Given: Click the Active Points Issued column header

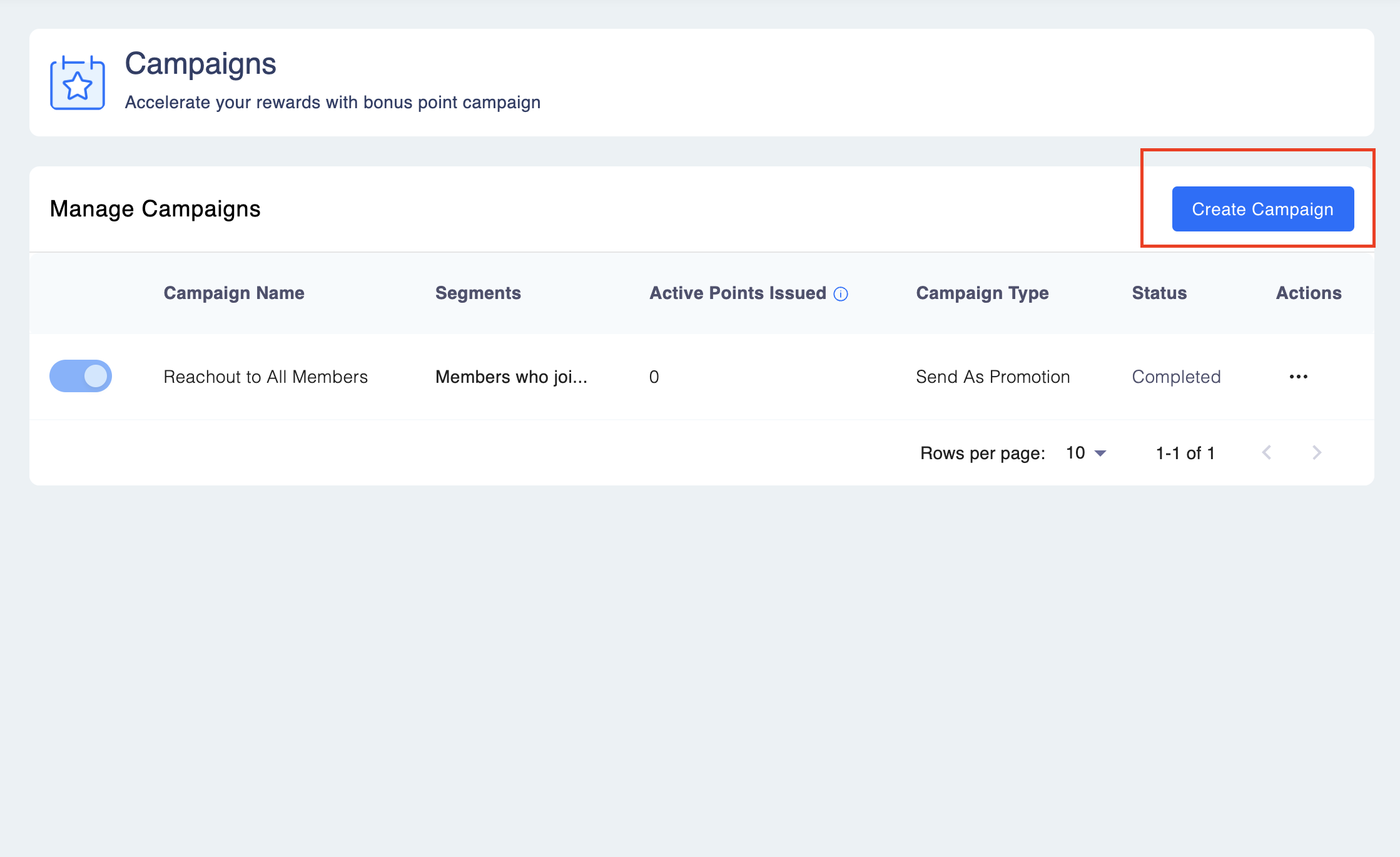Looking at the screenshot, I should point(738,293).
